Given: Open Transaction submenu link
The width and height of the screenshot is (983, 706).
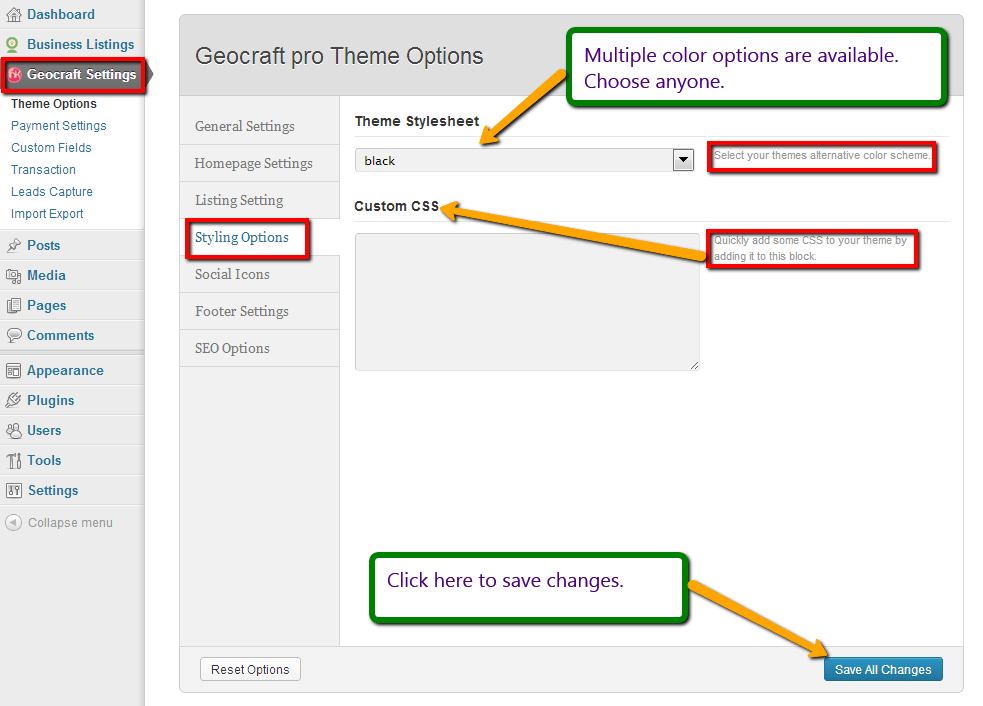Looking at the screenshot, I should click(x=43, y=170).
